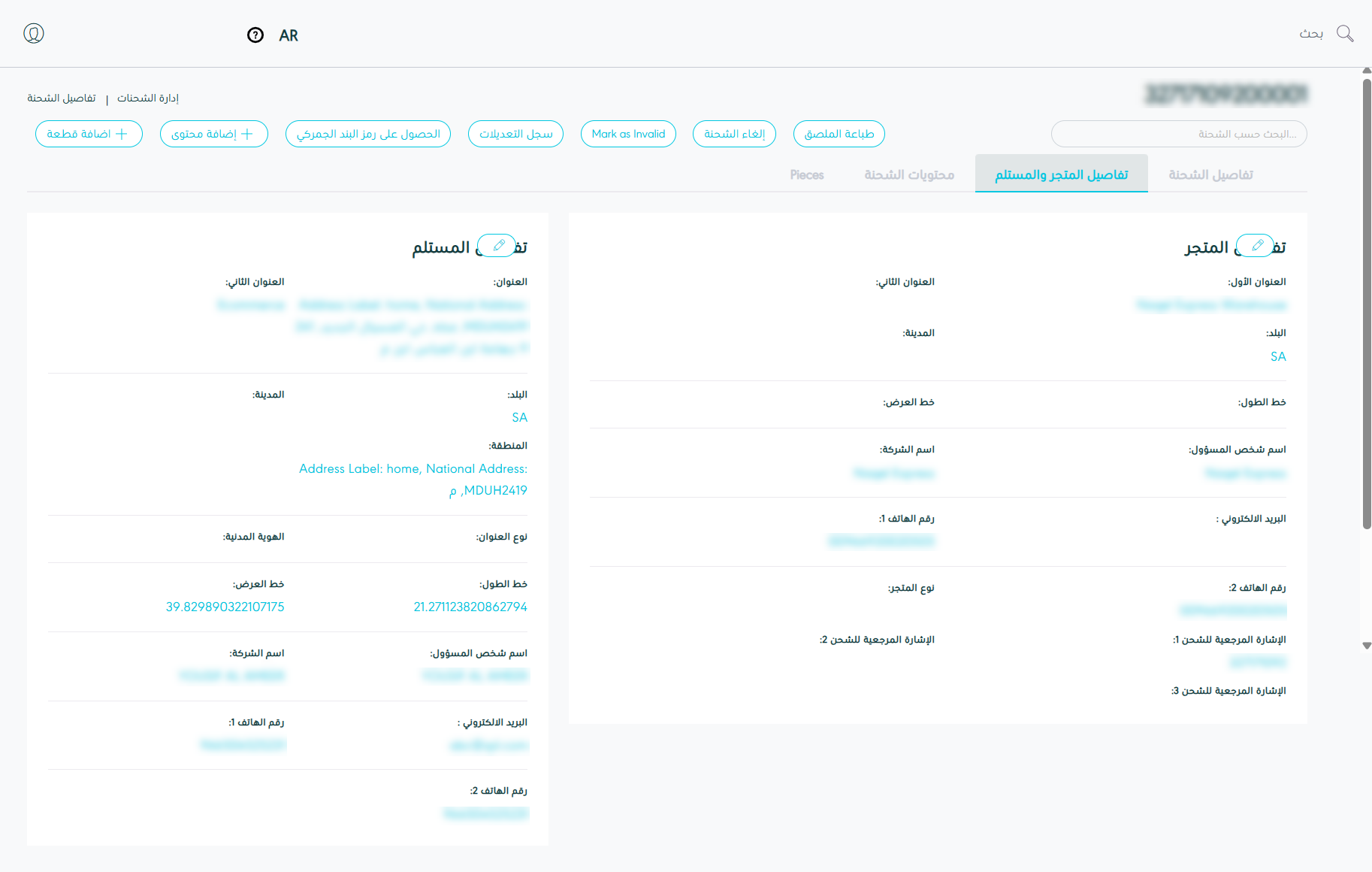Click الحصول على رمز البند الجمركي button
1372x872 pixels.
coord(368,134)
